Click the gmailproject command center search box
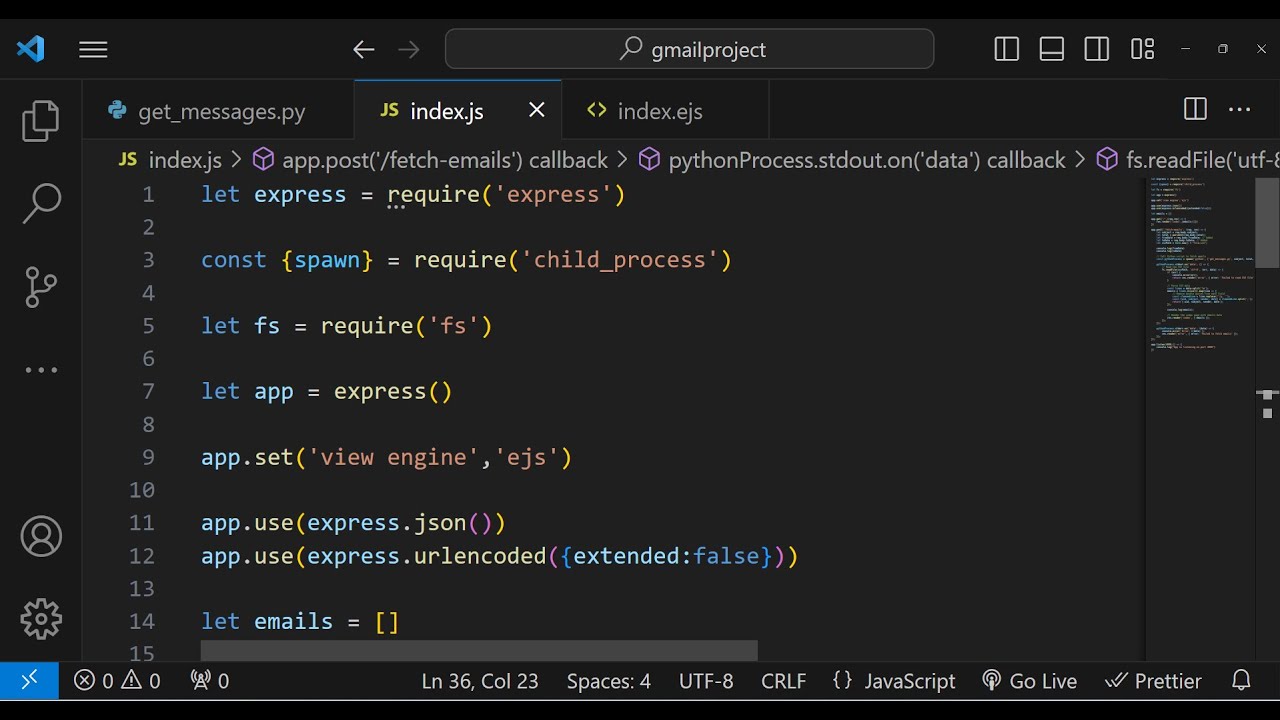 pyautogui.click(x=690, y=49)
